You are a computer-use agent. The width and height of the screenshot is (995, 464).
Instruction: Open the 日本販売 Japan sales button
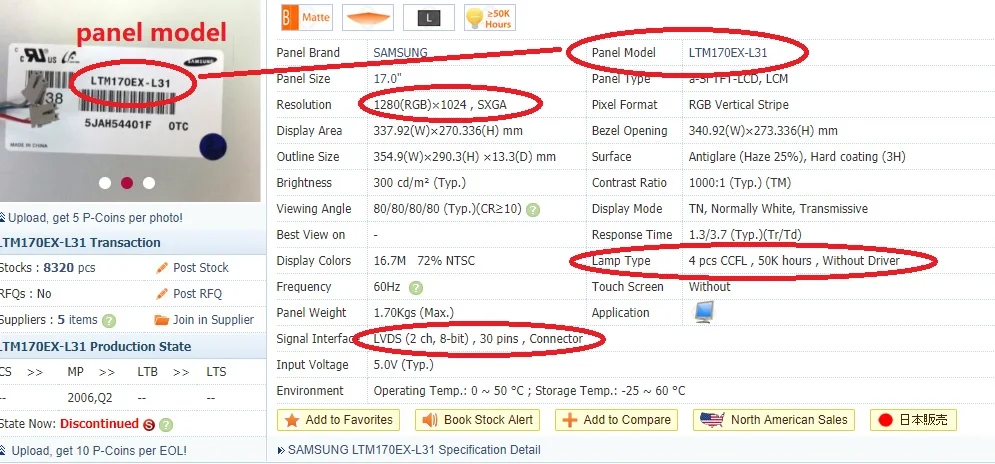pos(913,420)
